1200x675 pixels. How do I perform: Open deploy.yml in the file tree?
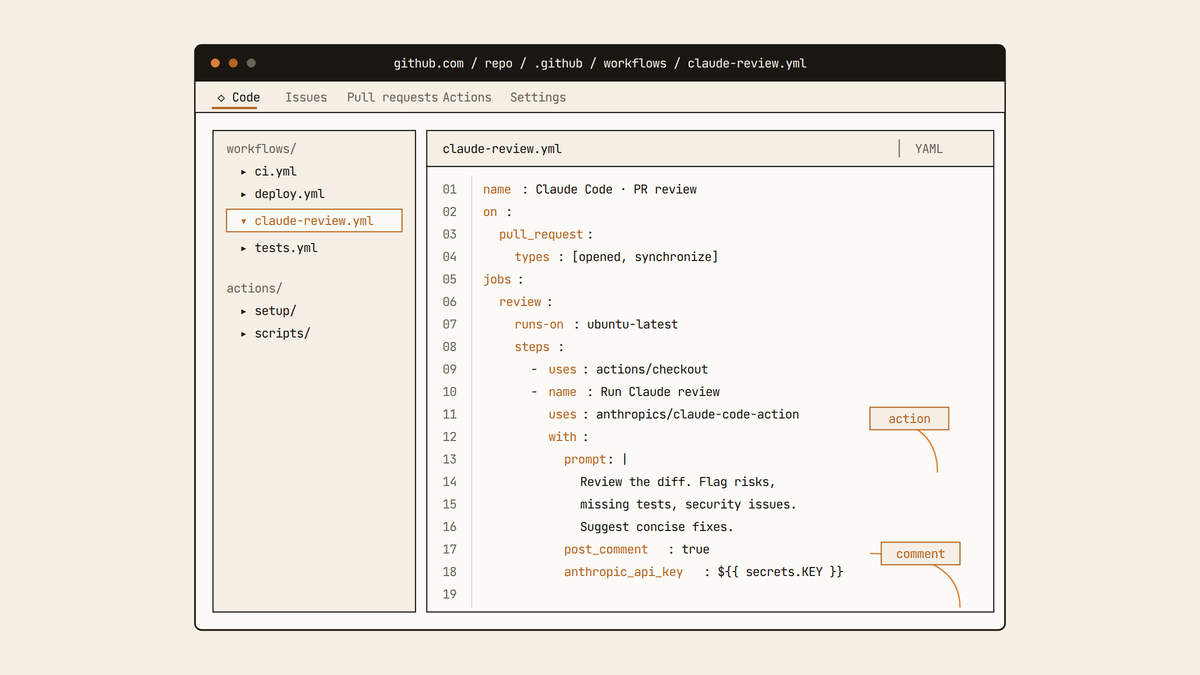[x=290, y=194]
